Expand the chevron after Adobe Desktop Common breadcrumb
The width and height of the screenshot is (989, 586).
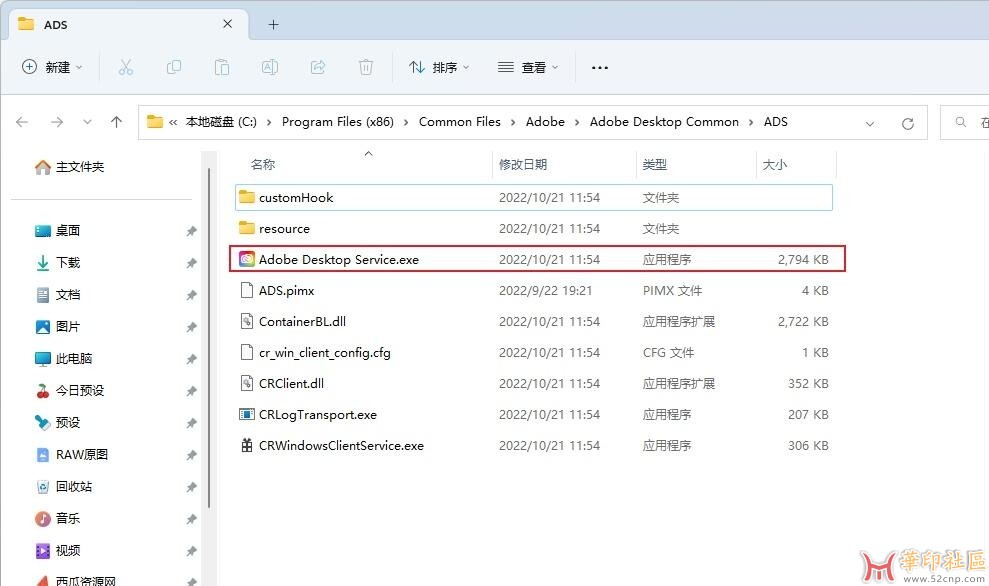[751, 122]
